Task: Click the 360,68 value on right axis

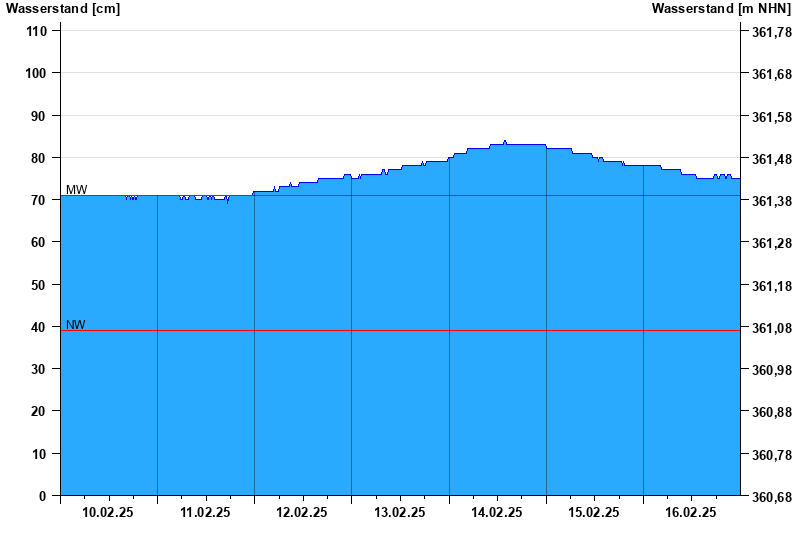Action: pyautogui.click(x=772, y=497)
